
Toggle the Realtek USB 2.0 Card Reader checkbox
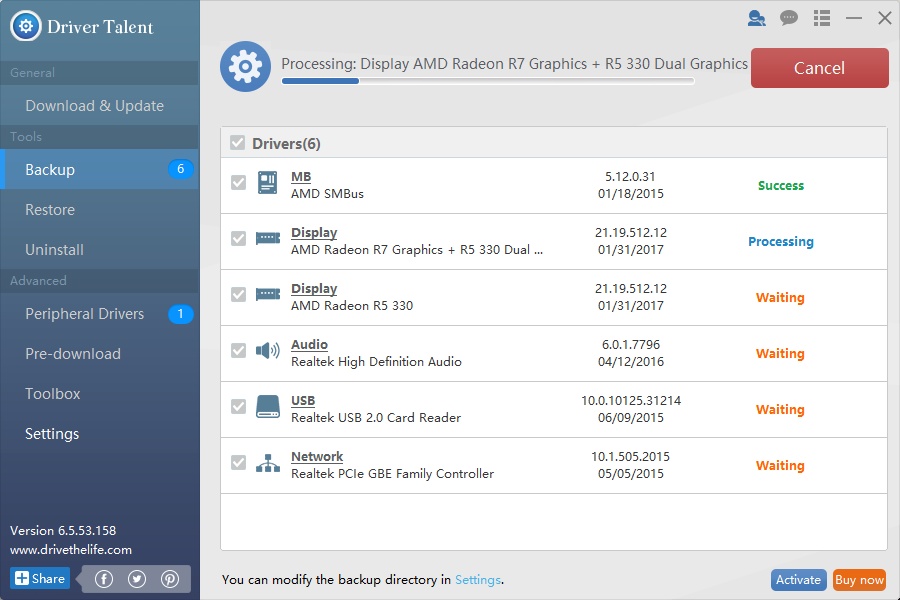coord(238,407)
